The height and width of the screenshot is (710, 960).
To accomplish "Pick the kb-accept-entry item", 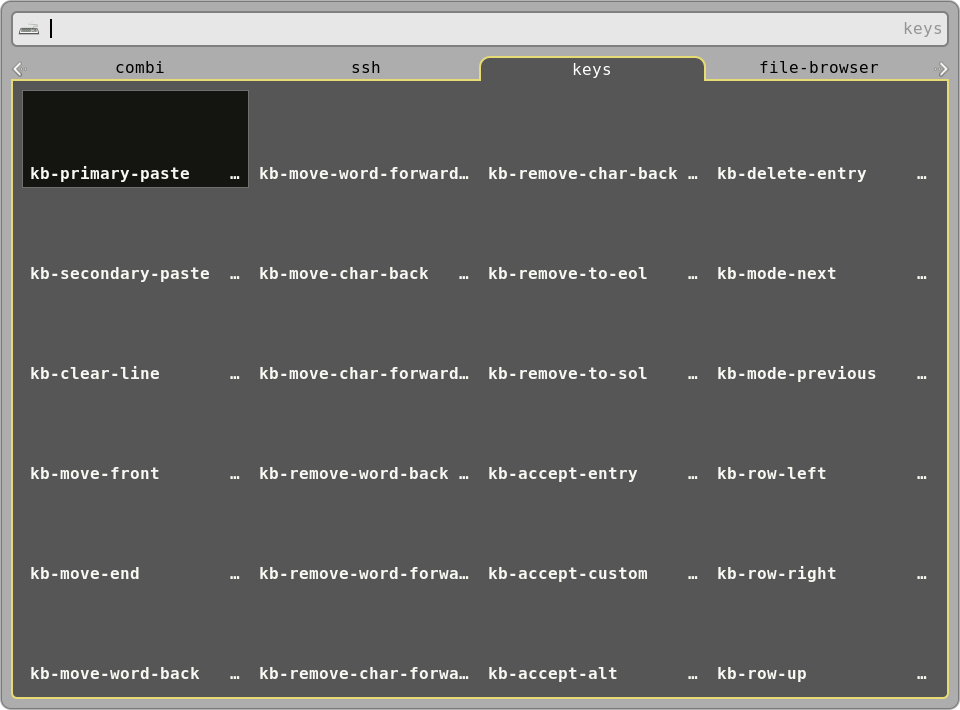I will 593,438.
